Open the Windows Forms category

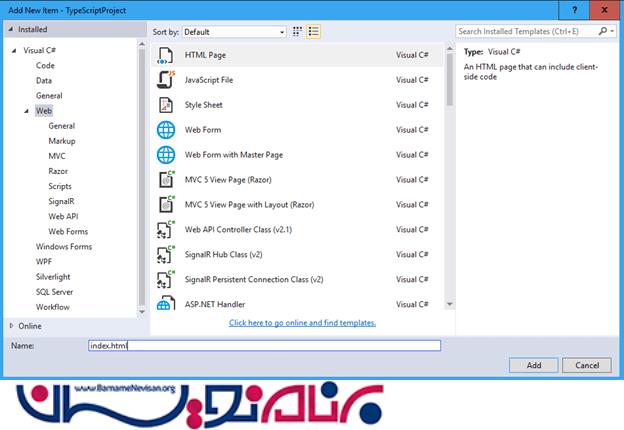pyautogui.click(x=63, y=246)
